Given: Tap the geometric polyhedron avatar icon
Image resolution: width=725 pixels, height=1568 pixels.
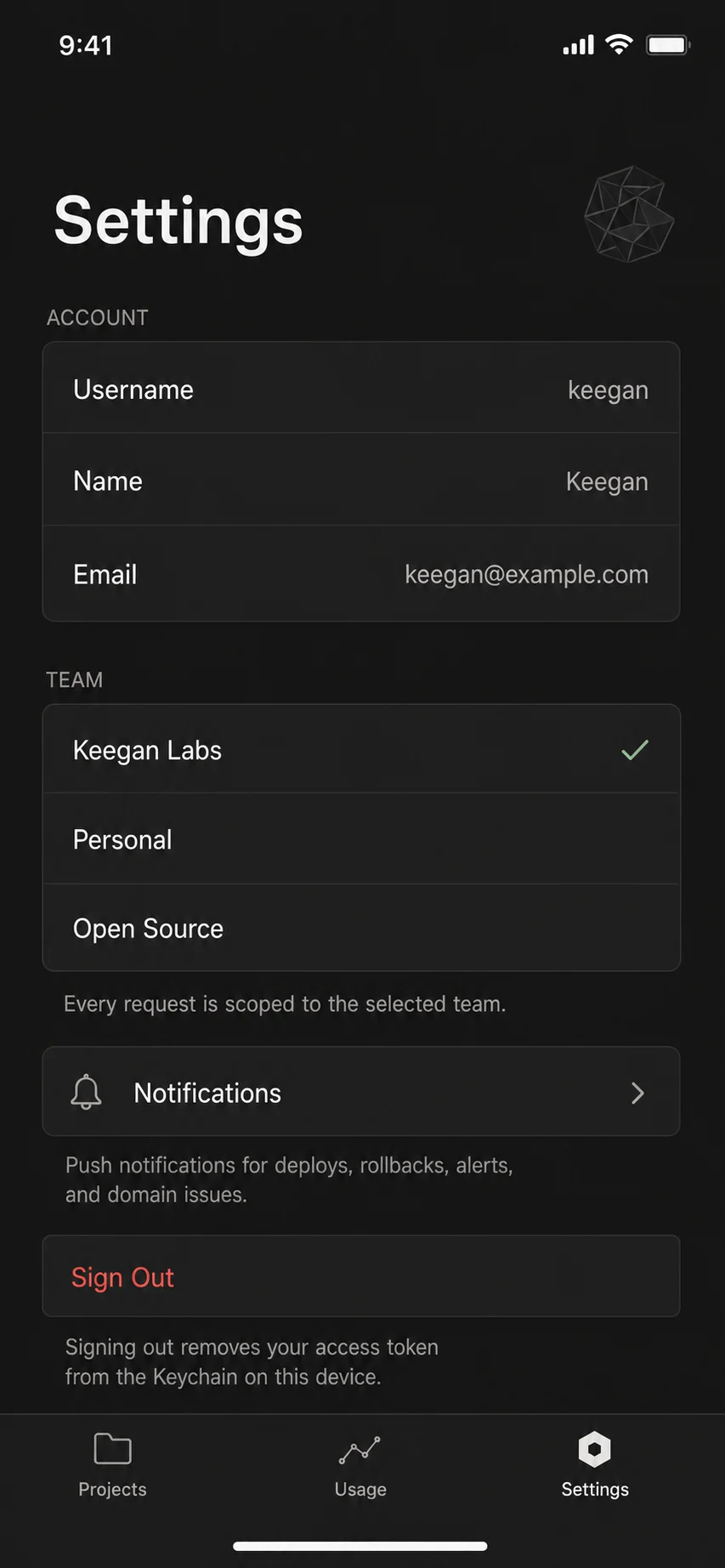Looking at the screenshot, I should click(629, 214).
